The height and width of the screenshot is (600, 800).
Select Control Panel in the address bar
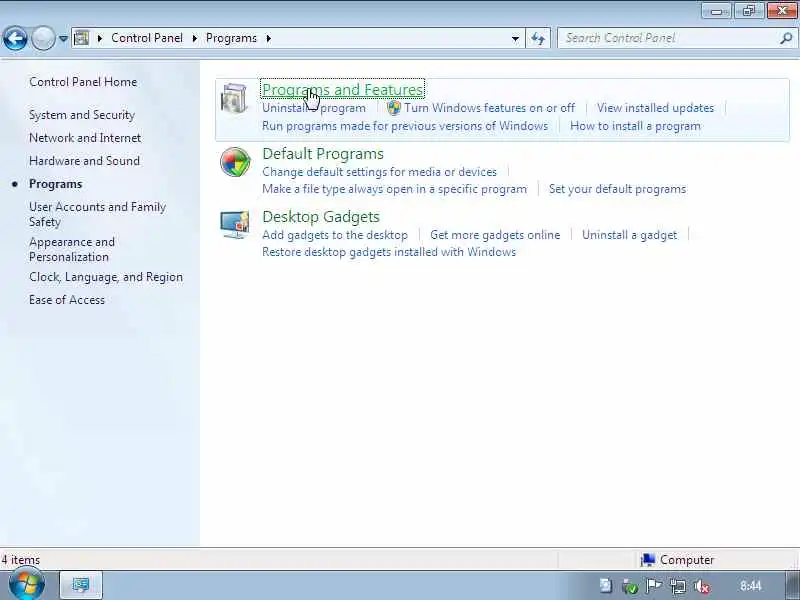click(x=147, y=38)
